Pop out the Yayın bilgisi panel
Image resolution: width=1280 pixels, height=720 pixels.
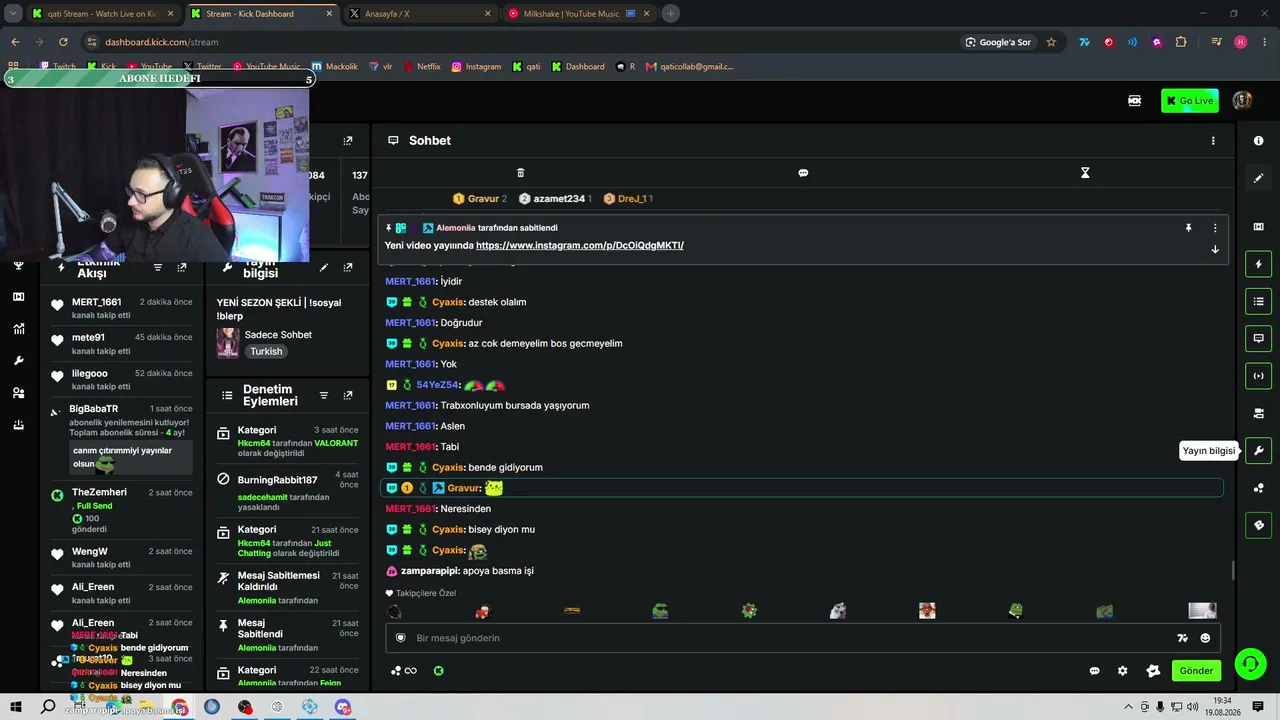(x=348, y=268)
